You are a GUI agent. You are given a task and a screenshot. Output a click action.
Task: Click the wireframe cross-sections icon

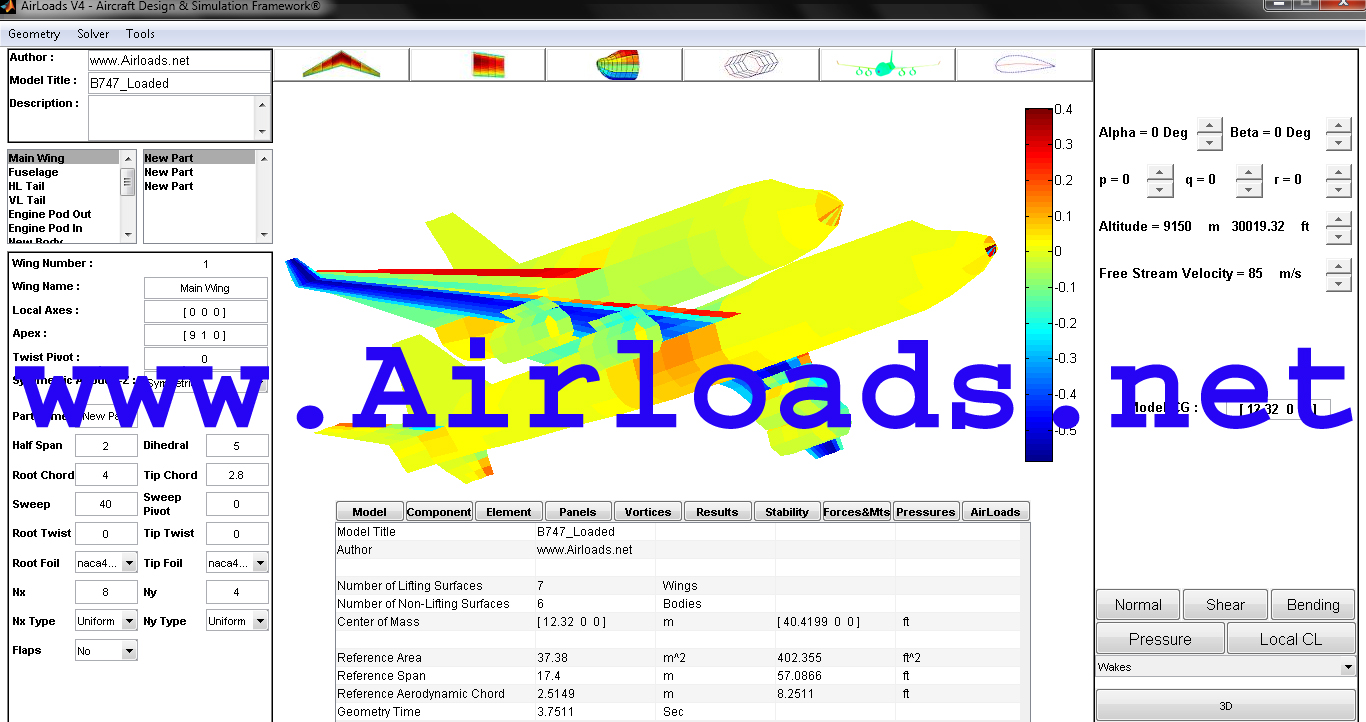click(x=751, y=65)
